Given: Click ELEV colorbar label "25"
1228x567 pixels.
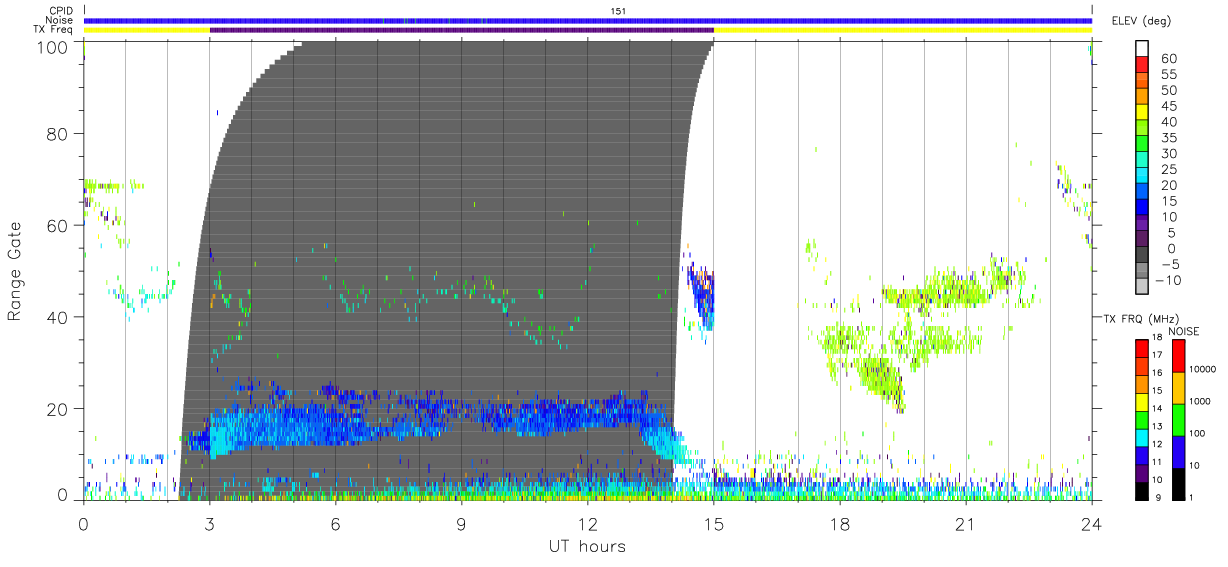Looking at the screenshot, I should tap(1169, 169).
